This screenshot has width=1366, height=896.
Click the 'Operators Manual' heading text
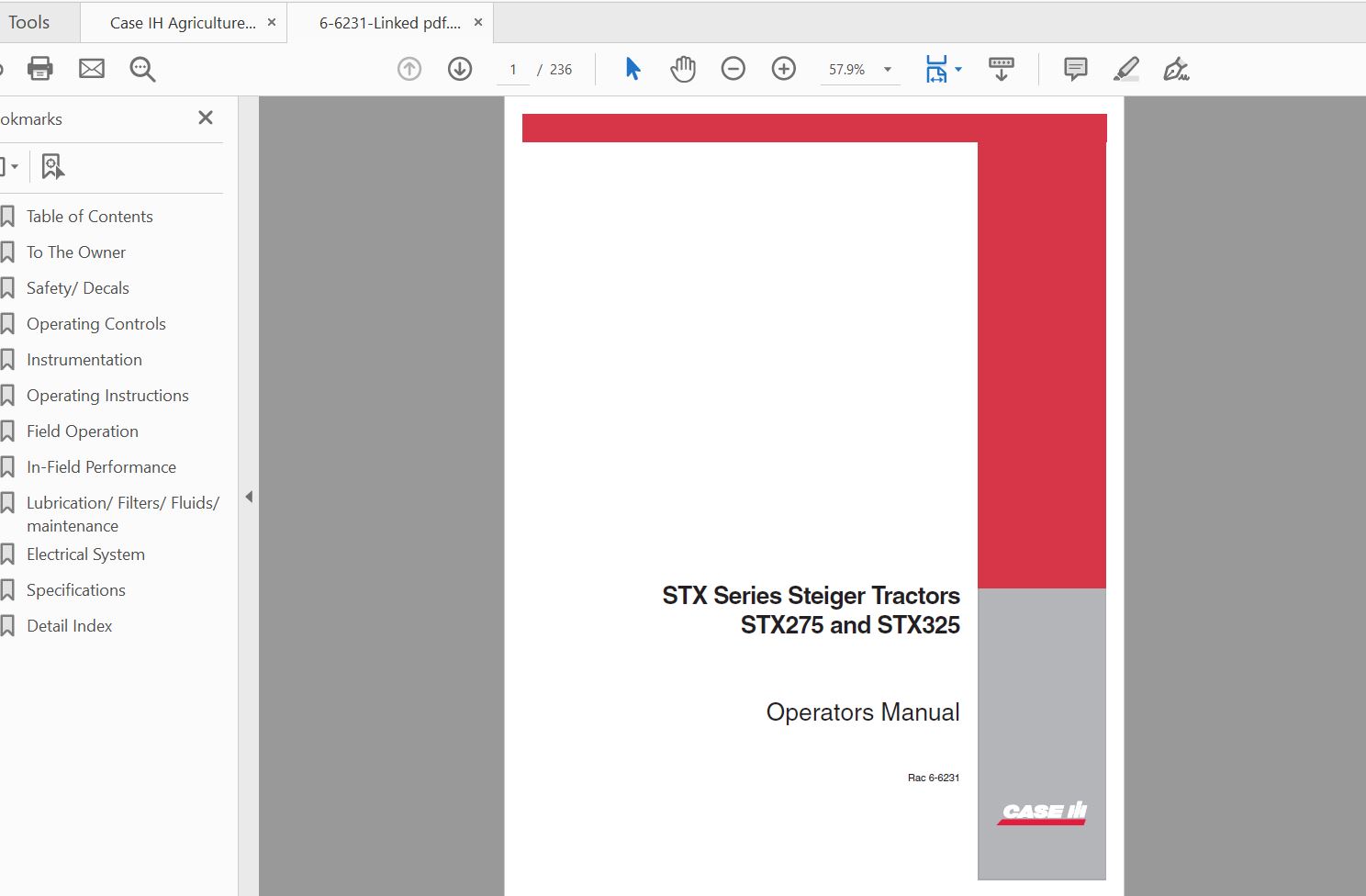863,712
